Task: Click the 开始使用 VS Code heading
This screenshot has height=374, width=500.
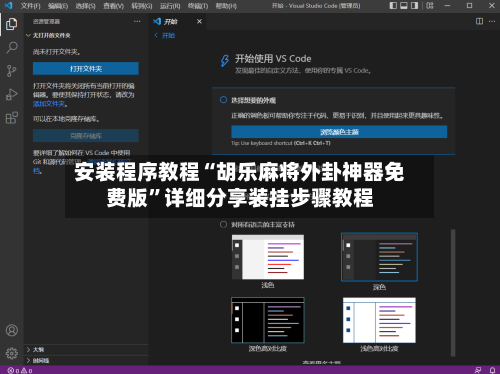Action: pyautogui.click(x=273, y=59)
